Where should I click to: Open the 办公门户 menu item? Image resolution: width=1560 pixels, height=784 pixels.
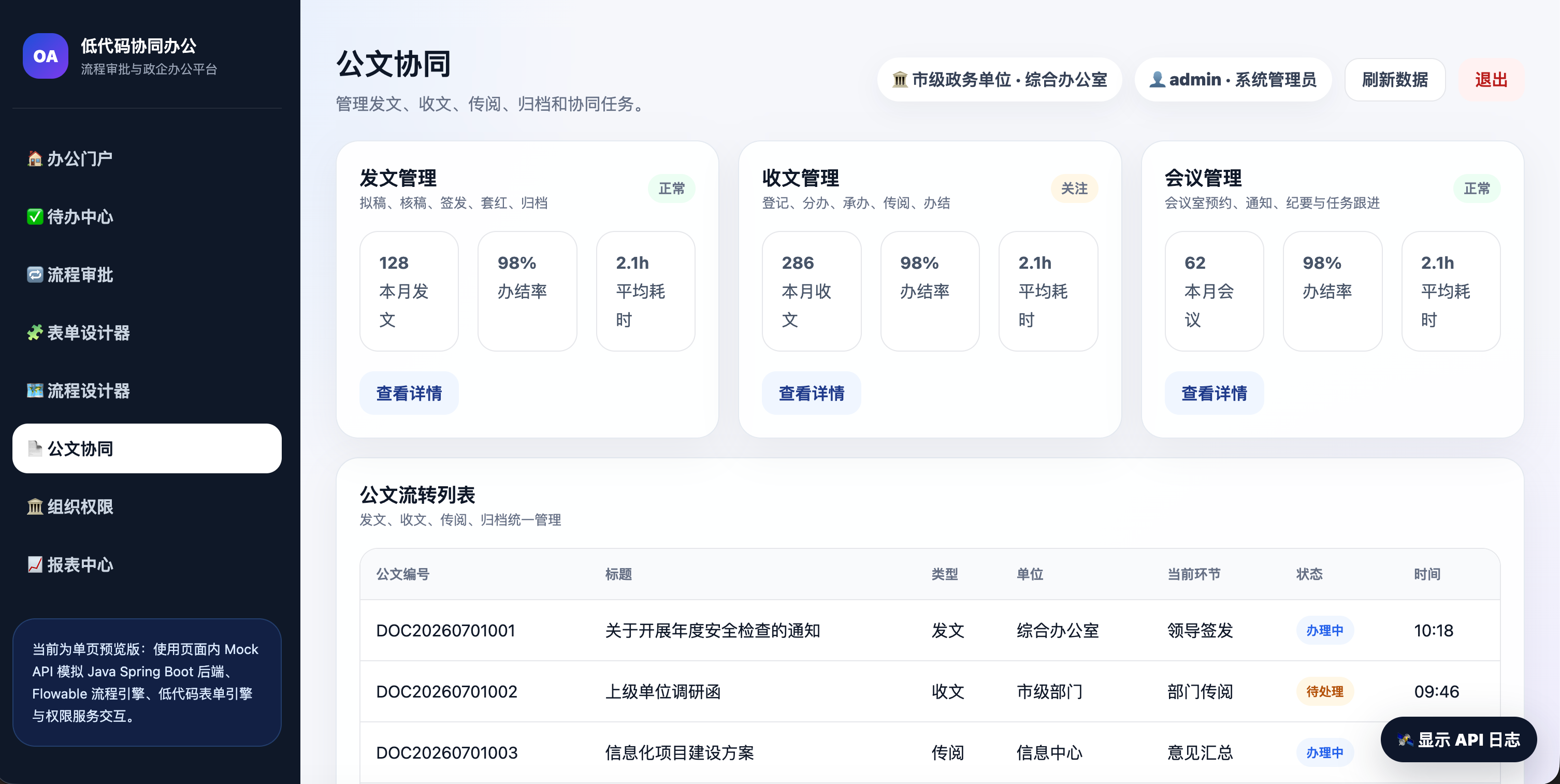[147, 158]
